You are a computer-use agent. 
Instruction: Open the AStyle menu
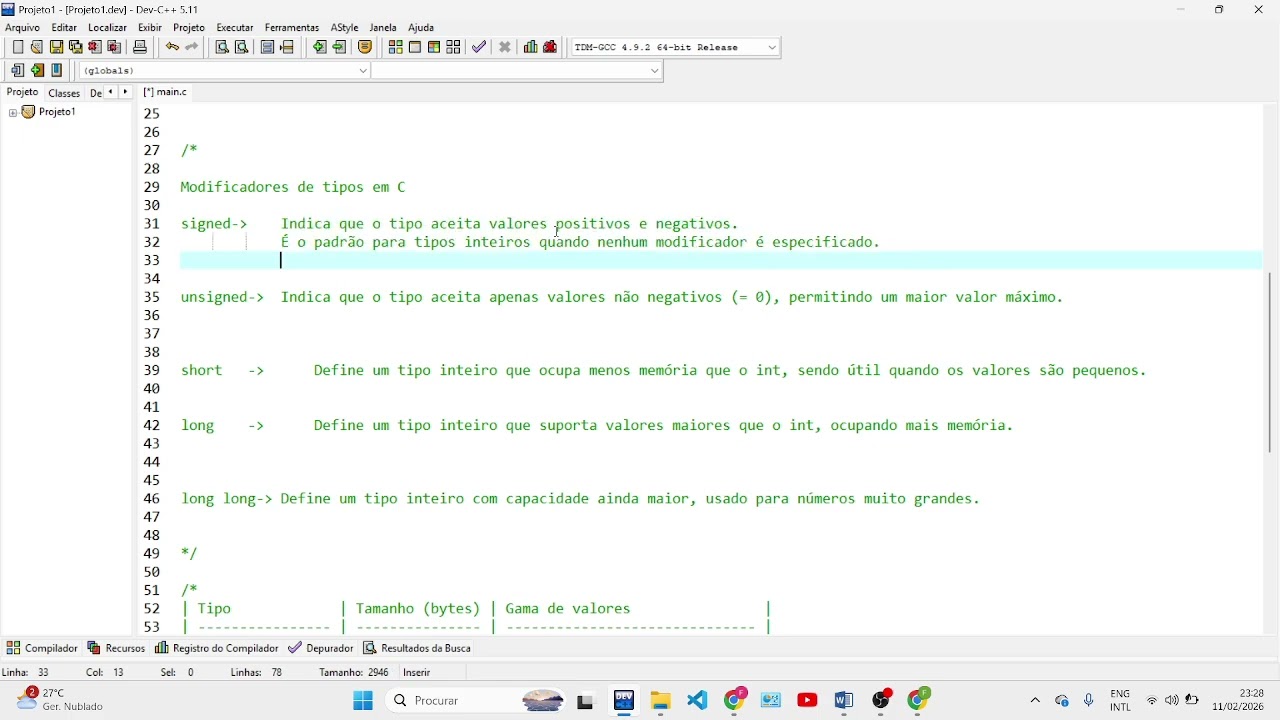point(345,28)
